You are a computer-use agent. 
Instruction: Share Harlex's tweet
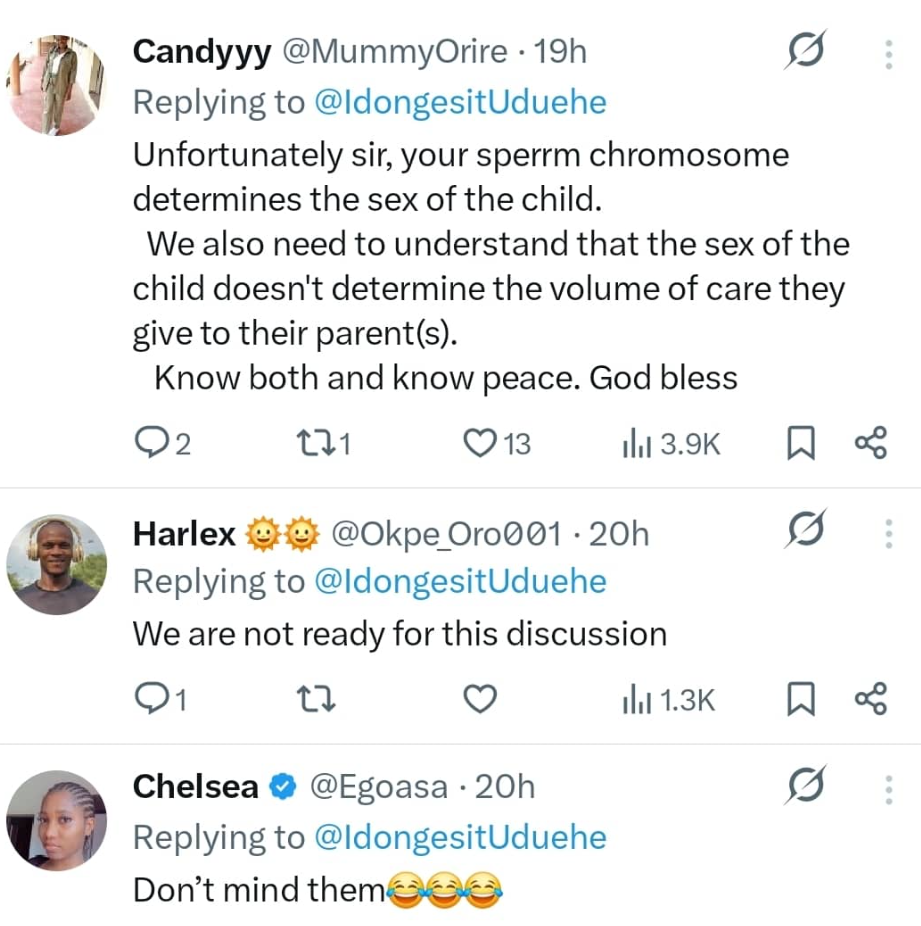point(870,700)
